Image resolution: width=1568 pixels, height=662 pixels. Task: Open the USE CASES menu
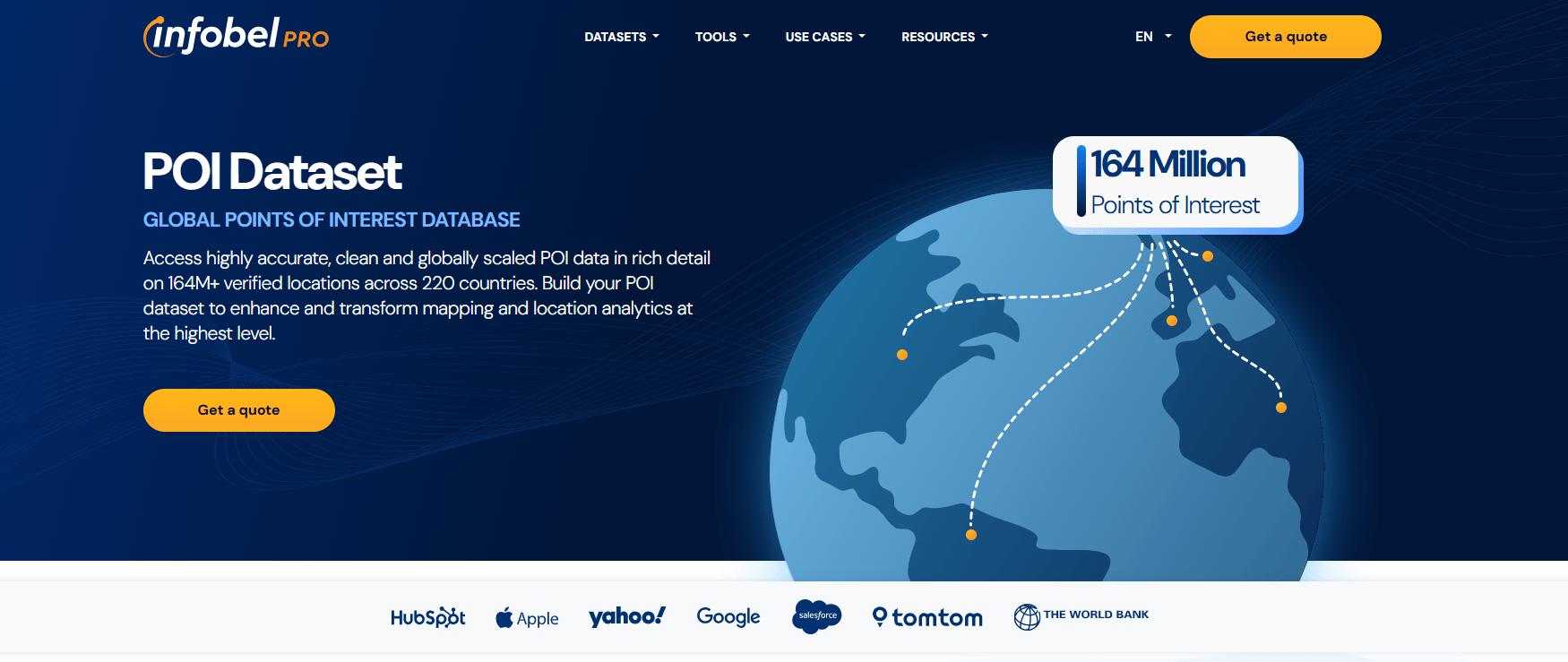(825, 37)
